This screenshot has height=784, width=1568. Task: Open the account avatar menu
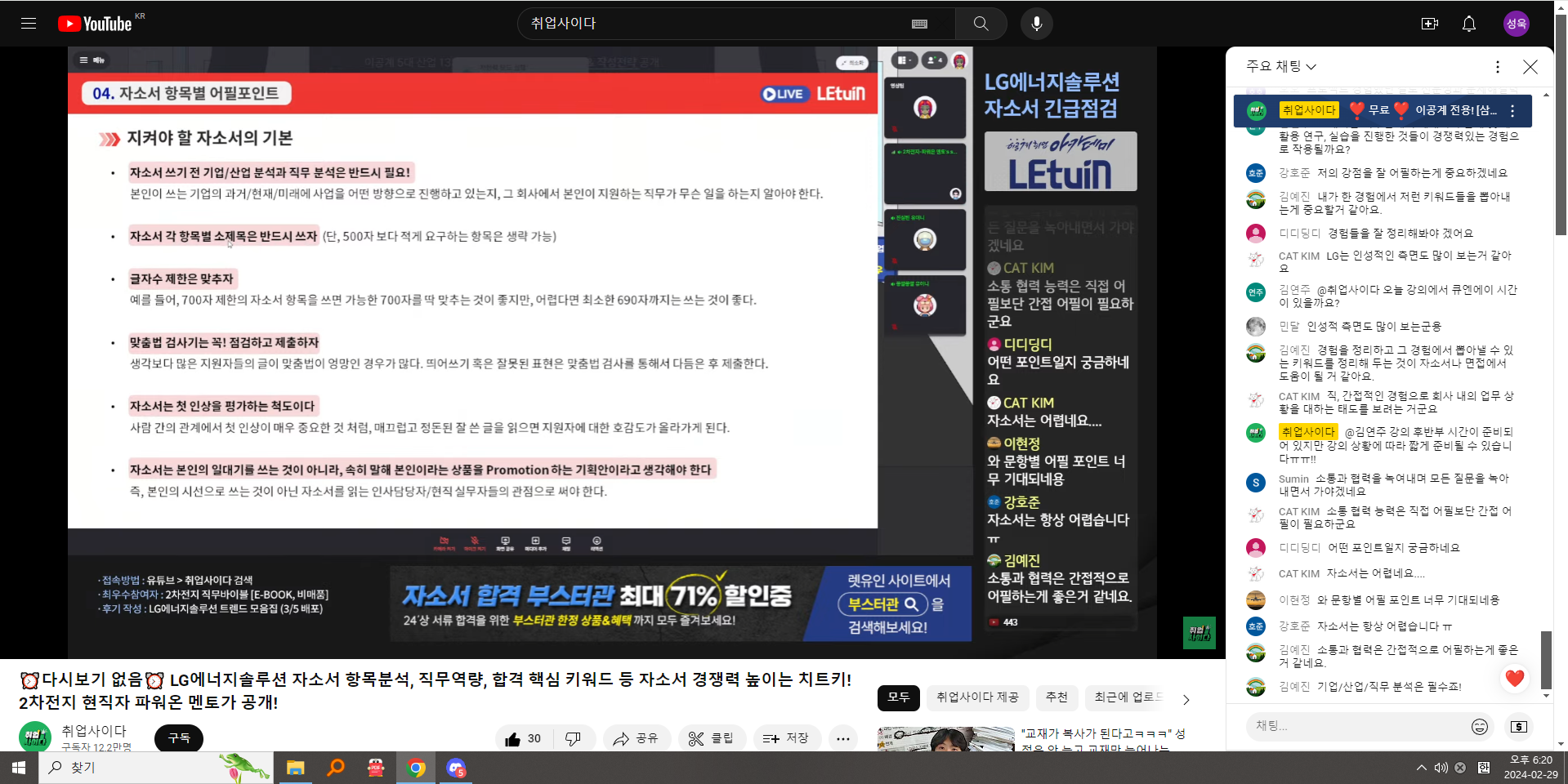pos(1517,24)
